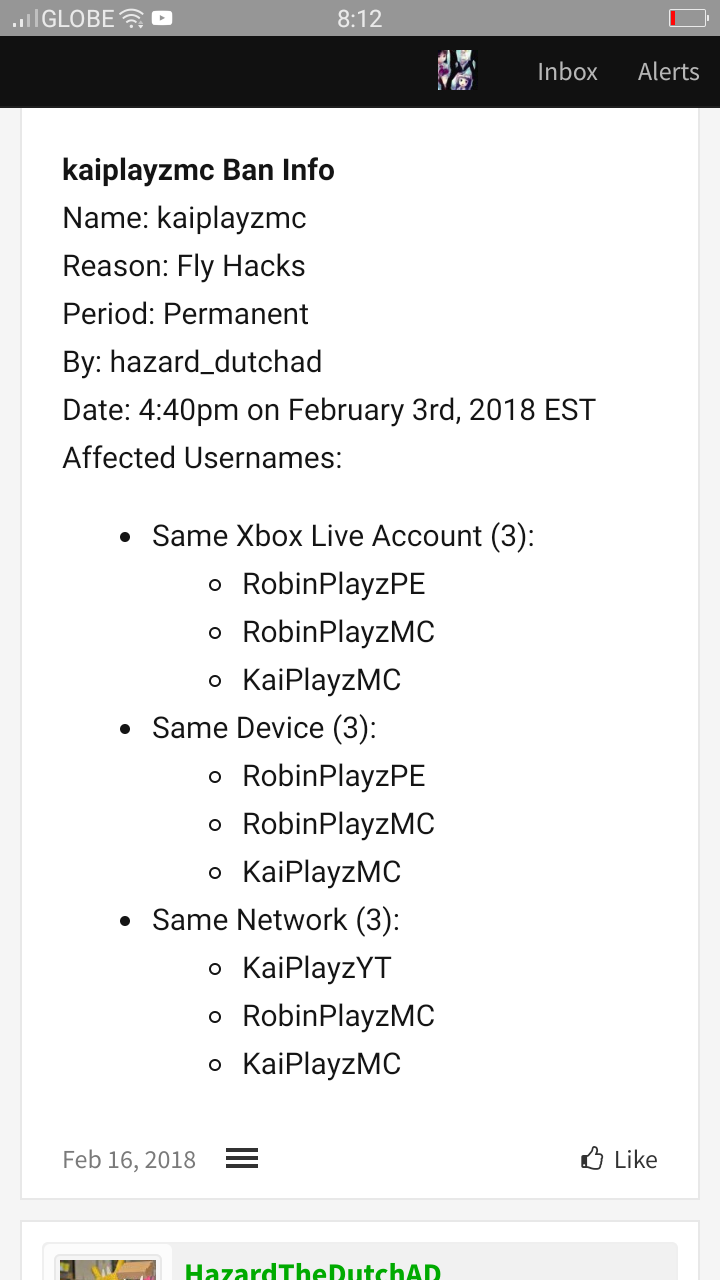Tap the GLOBE signal strength indicator
This screenshot has width=720, height=1280.
(27, 18)
